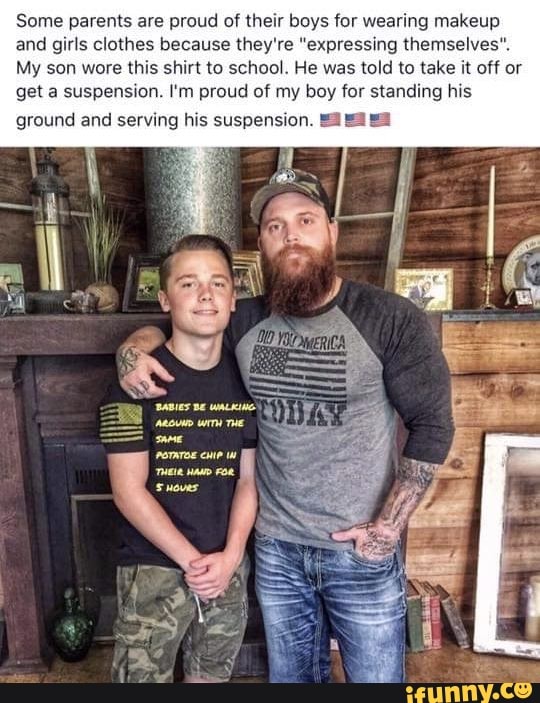Click the gold picture frame by ladder
Image resolution: width=540 pixels, height=703 pixels.
pos(424,289)
